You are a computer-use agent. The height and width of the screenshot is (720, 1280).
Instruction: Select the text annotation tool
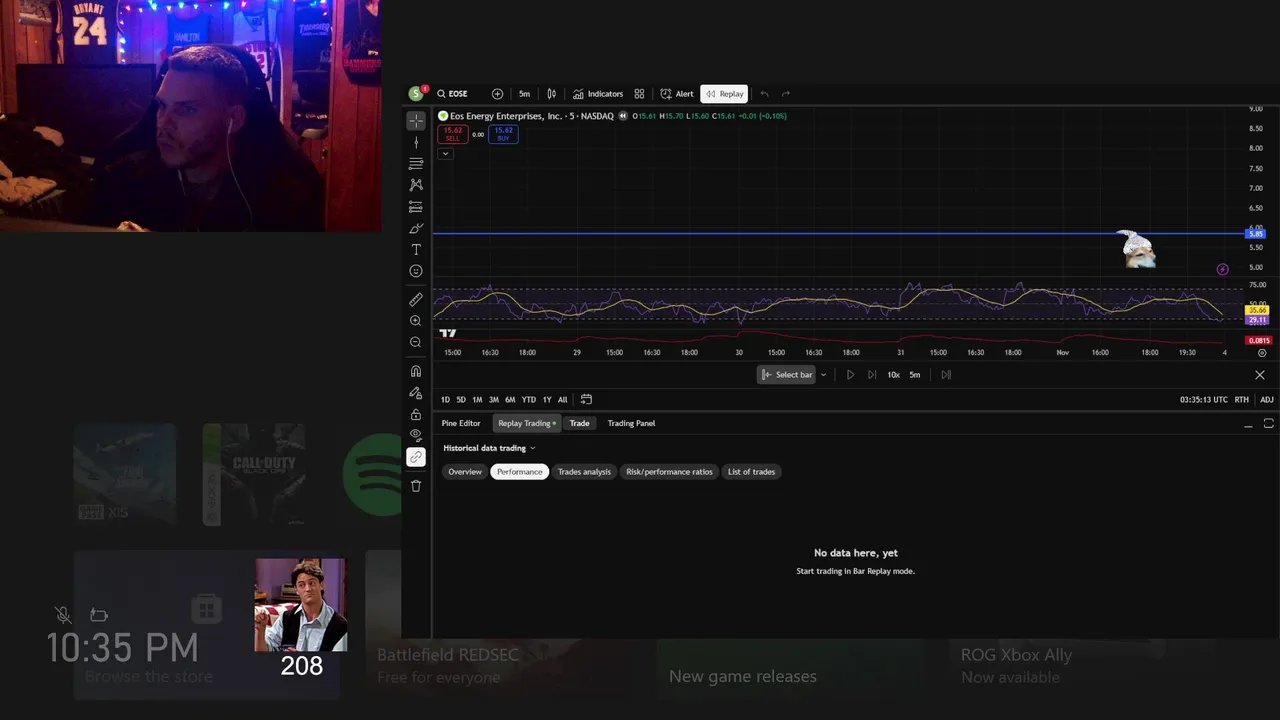point(416,250)
